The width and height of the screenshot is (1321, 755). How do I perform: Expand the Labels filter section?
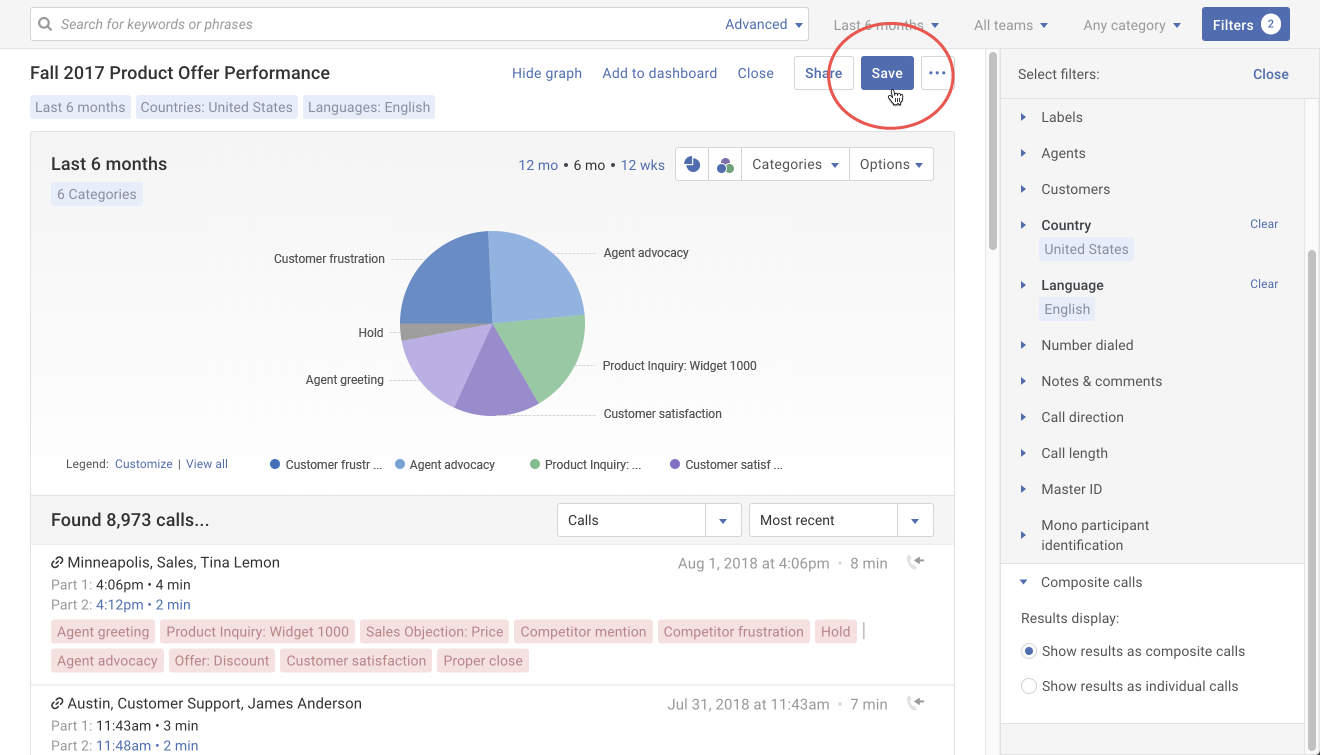point(1023,117)
